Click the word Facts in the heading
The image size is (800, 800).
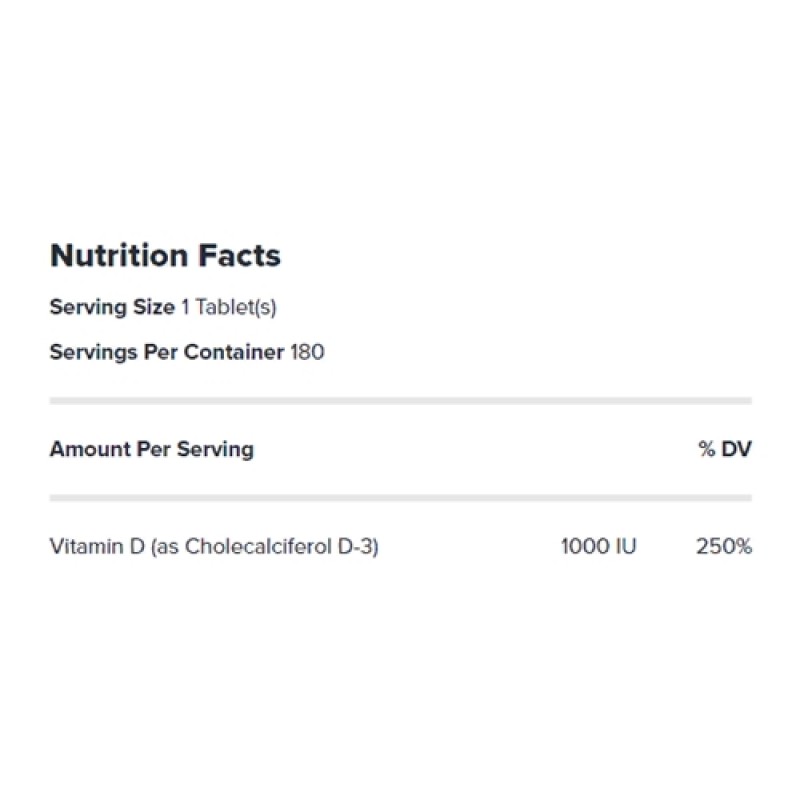point(238,256)
